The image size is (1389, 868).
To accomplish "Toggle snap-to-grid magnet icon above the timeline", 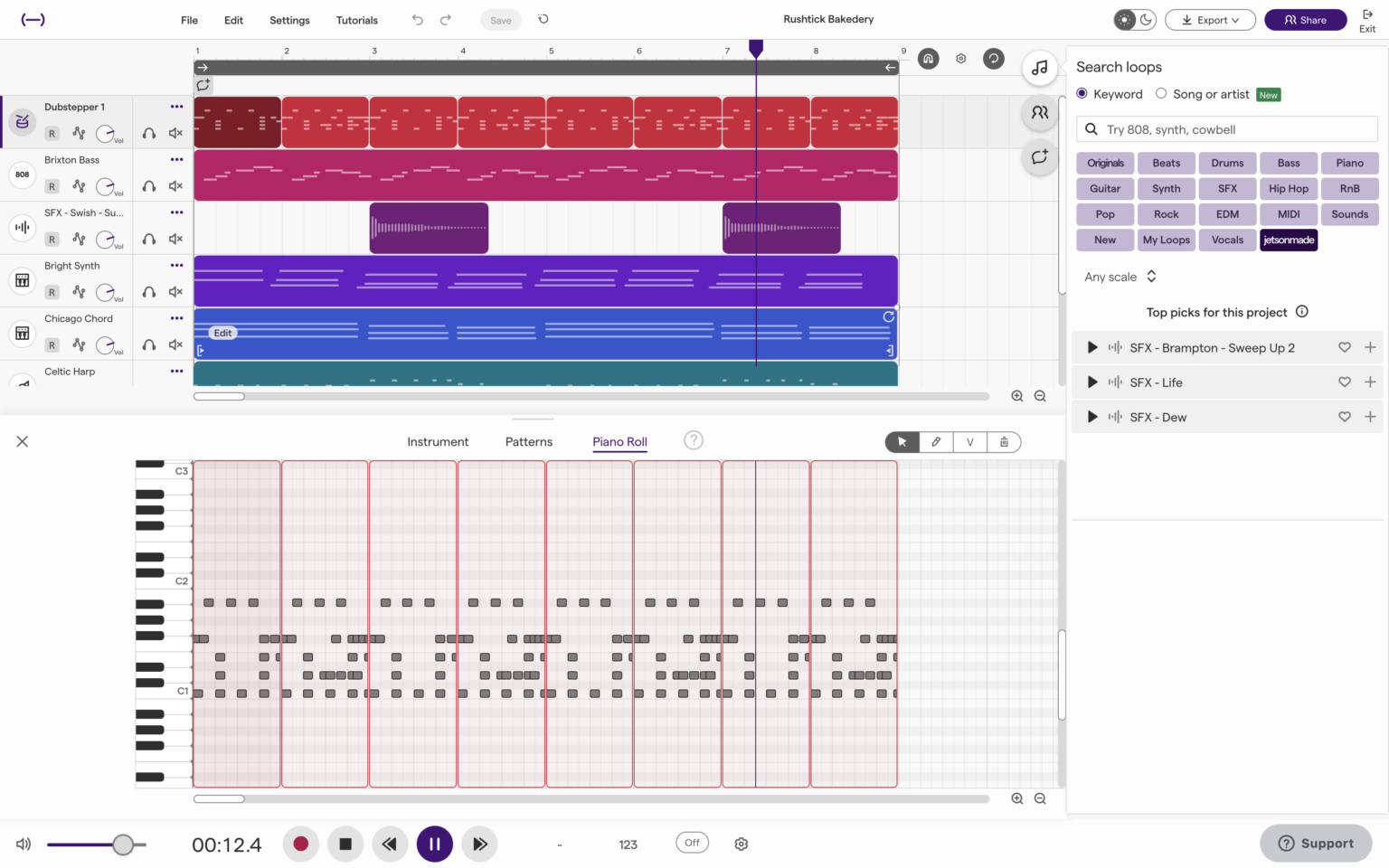I will click(x=928, y=58).
